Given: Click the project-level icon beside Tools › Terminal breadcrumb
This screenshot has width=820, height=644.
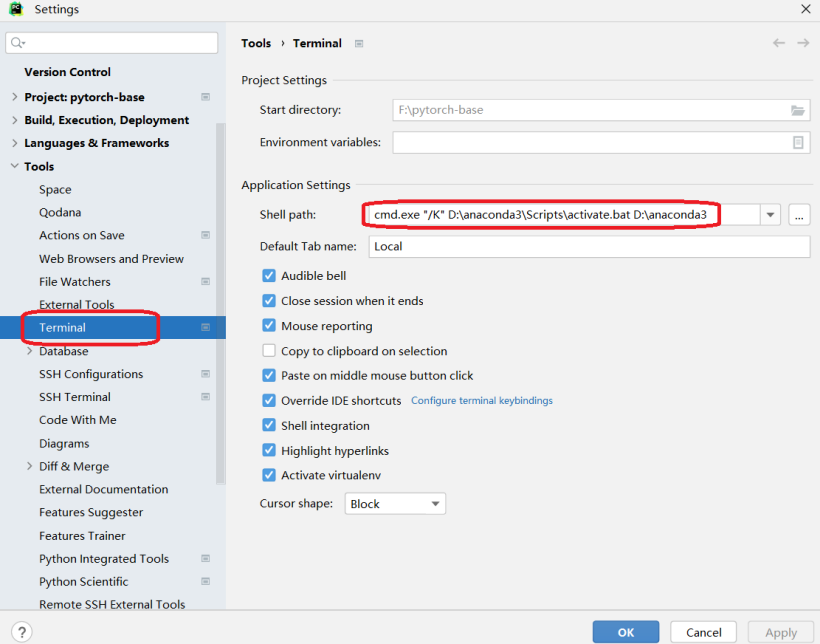Looking at the screenshot, I should point(359,44).
